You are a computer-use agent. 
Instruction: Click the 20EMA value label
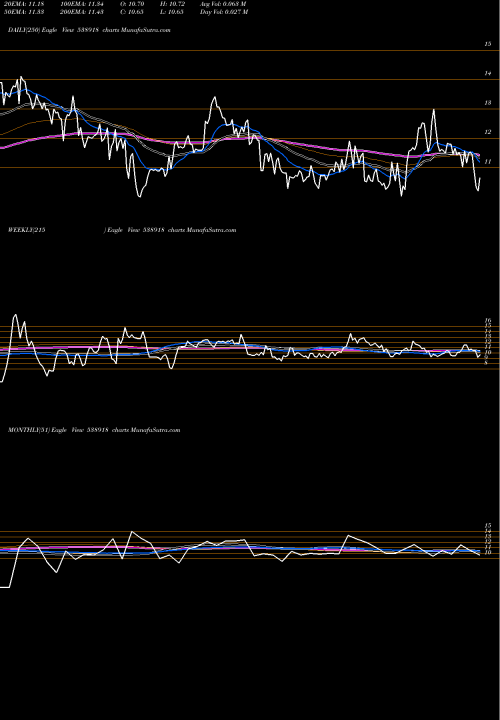pos(24,4)
